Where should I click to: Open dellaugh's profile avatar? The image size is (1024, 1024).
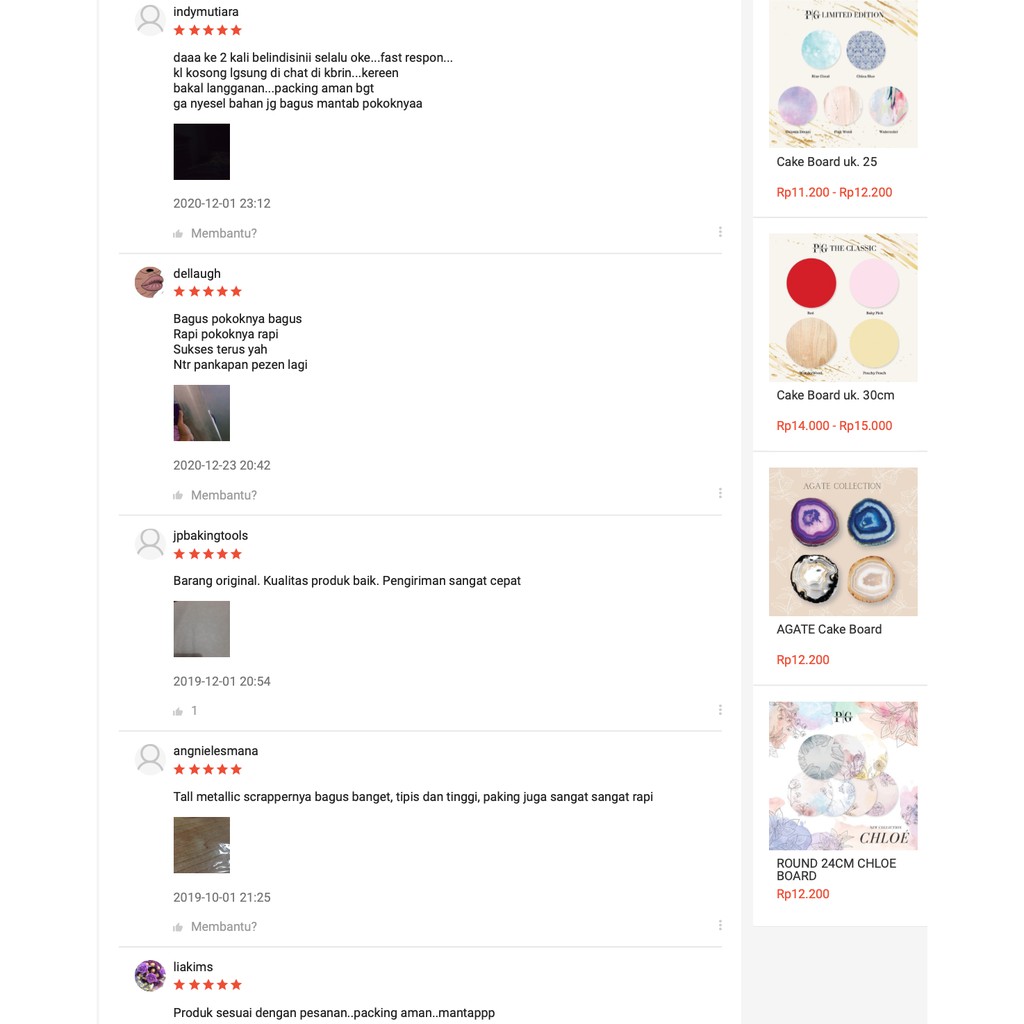(x=150, y=282)
